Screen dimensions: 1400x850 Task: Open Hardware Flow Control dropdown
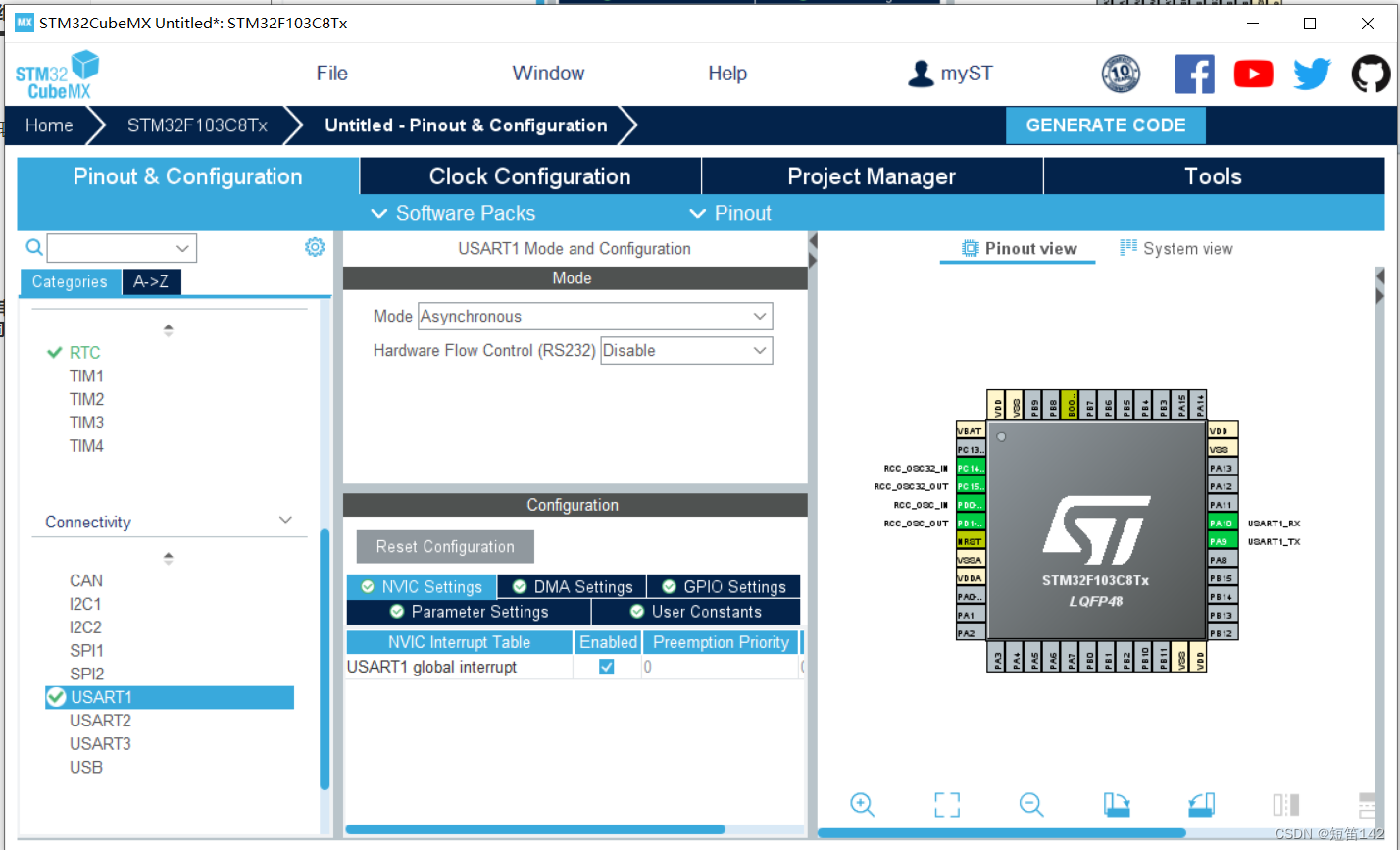click(x=686, y=350)
